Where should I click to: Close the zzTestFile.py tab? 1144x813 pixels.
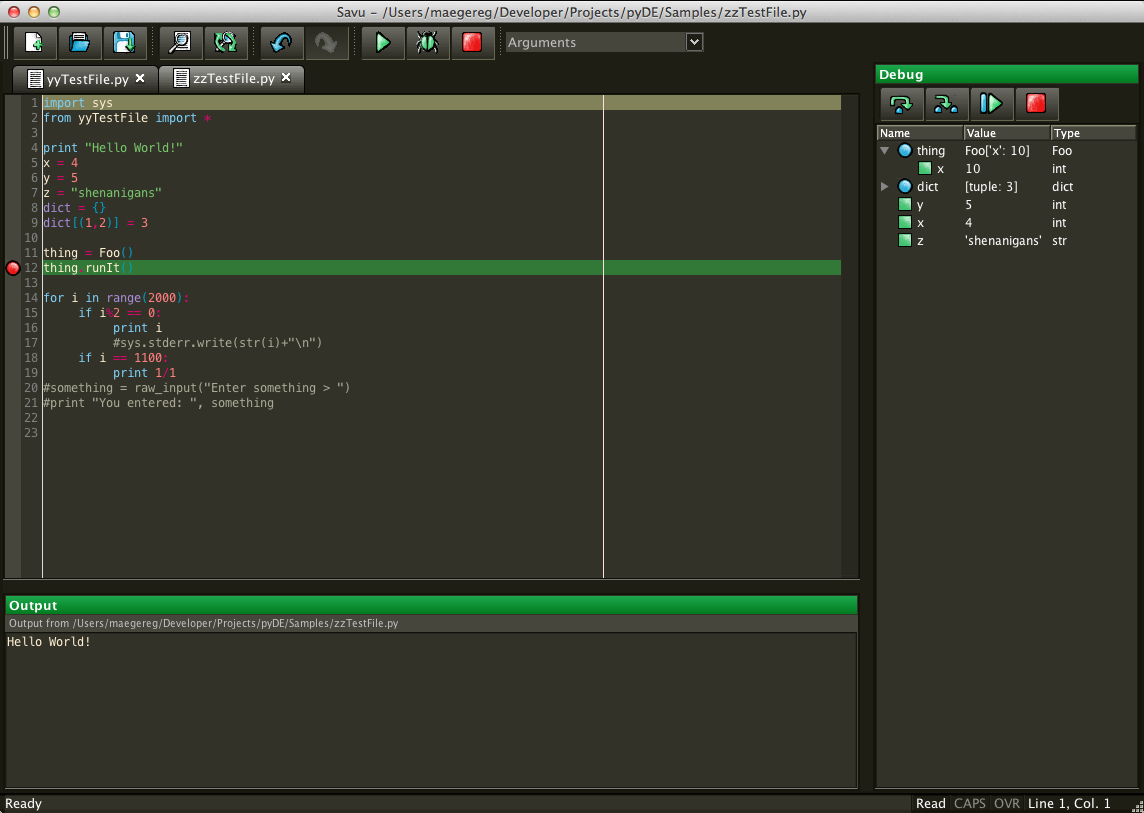286,78
